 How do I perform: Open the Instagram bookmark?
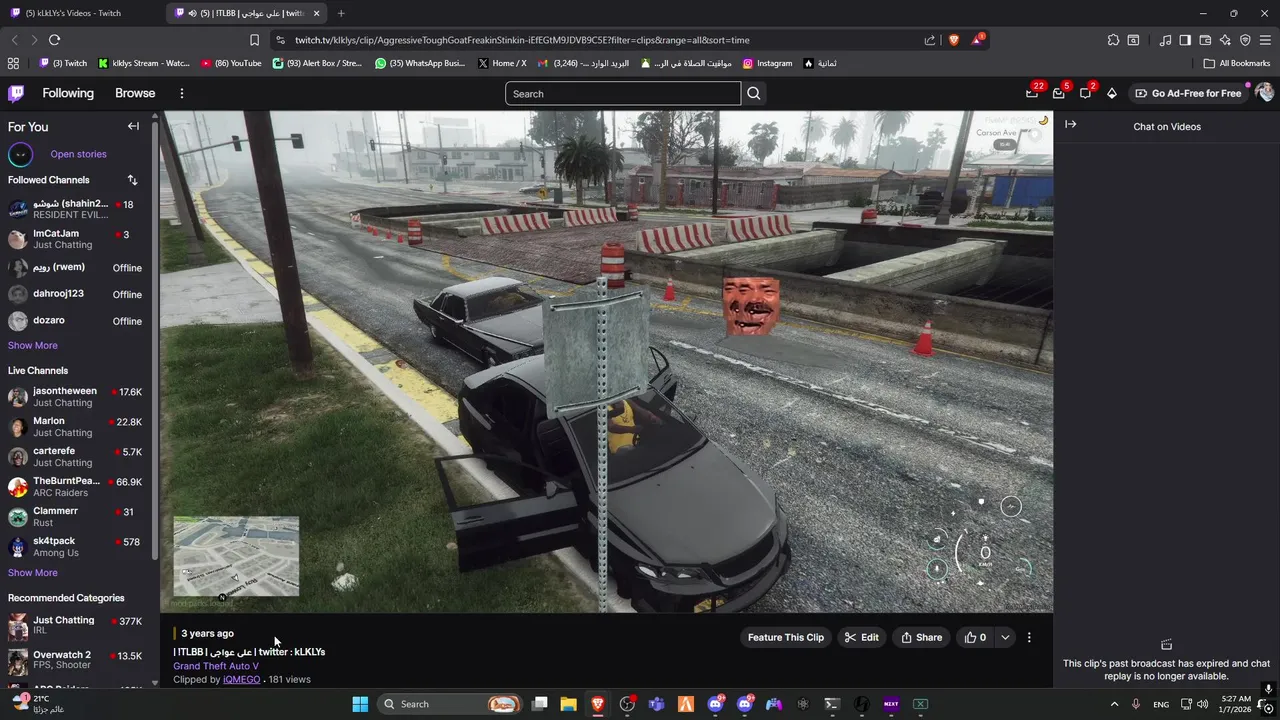pos(767,63)
